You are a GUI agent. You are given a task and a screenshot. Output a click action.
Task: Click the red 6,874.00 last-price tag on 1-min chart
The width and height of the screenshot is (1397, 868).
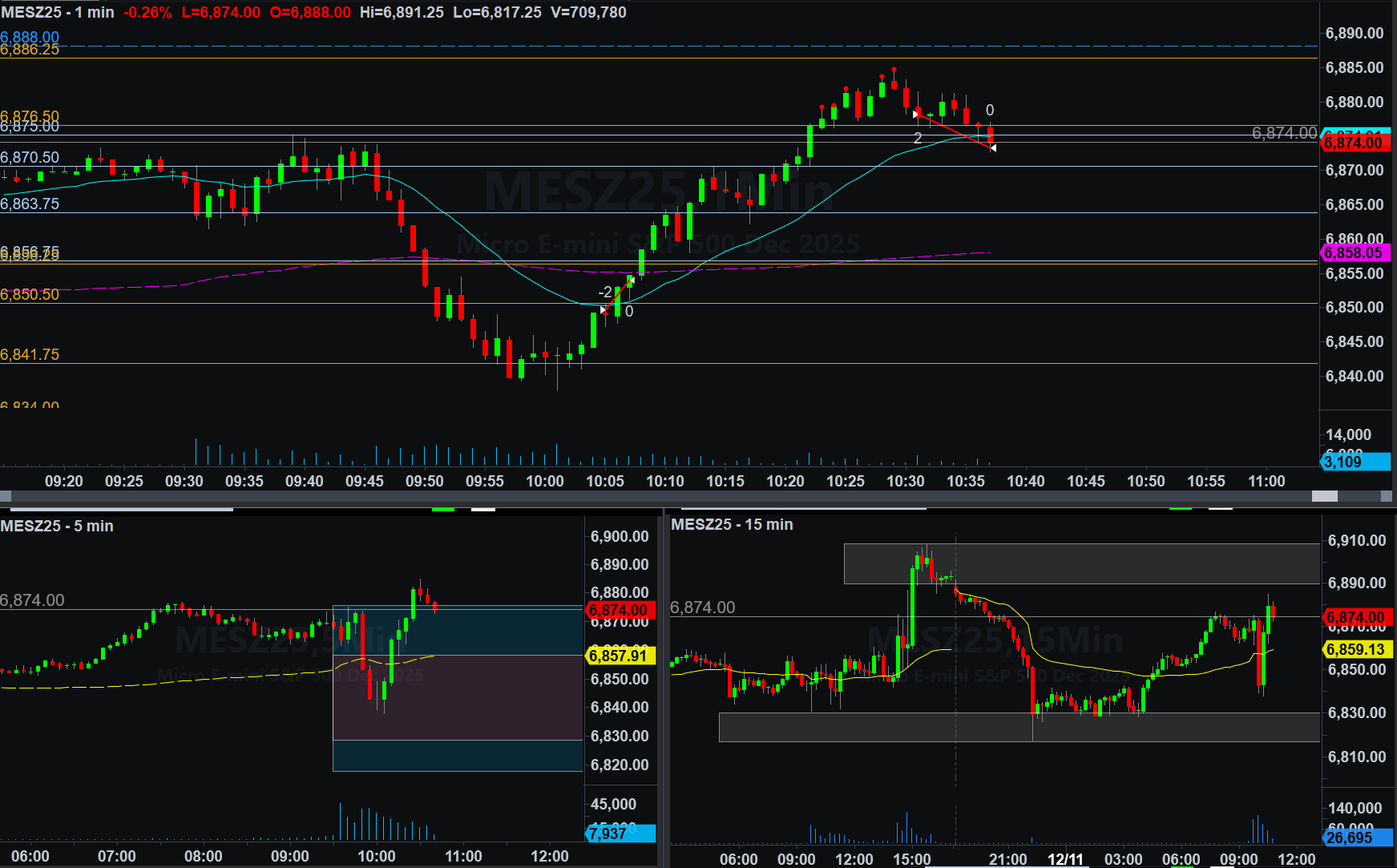pyautogui.click(x=1354, y=143)
